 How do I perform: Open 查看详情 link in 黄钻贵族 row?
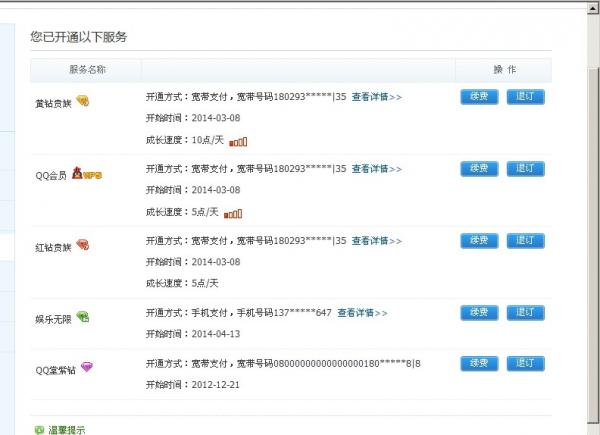point(377,97)
